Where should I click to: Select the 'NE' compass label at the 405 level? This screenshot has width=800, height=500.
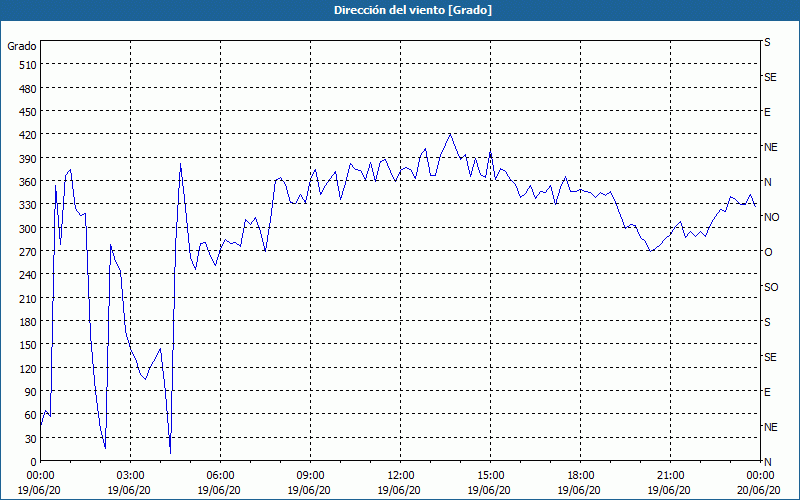[771, 147]
